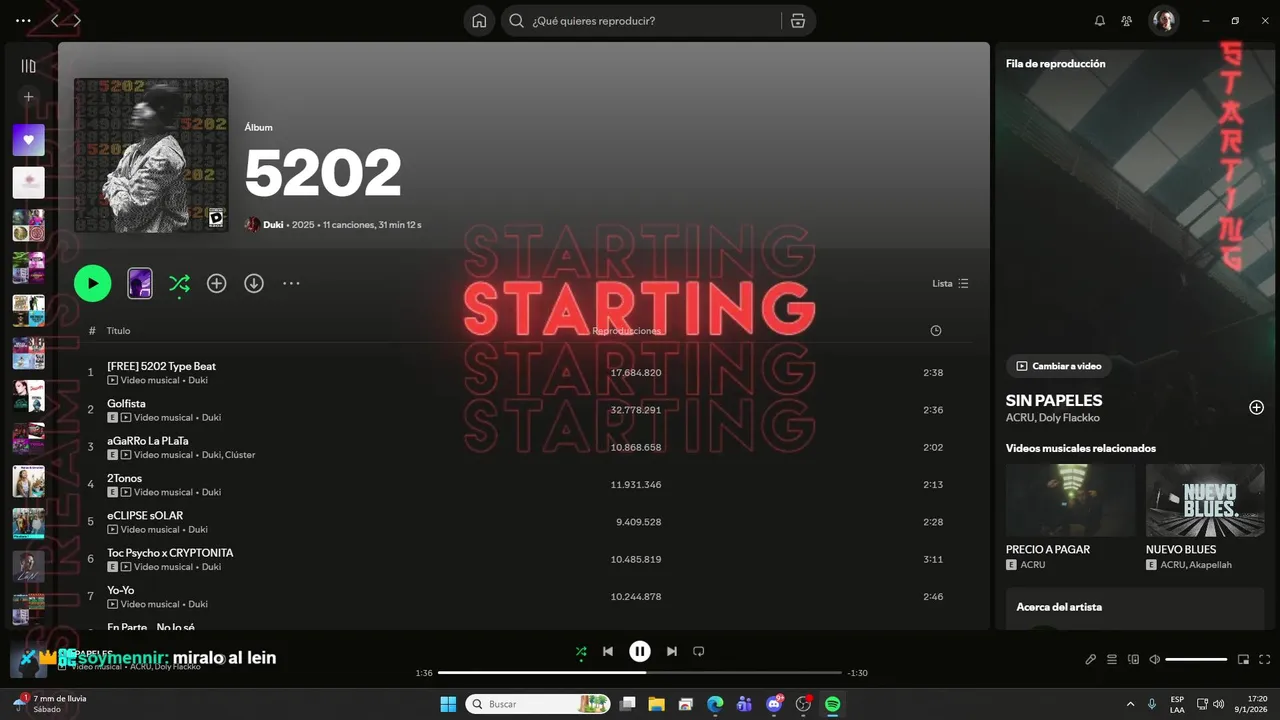1280x720 pixels.
Task: Save 5202 album to library
Action: click(216, 284)
